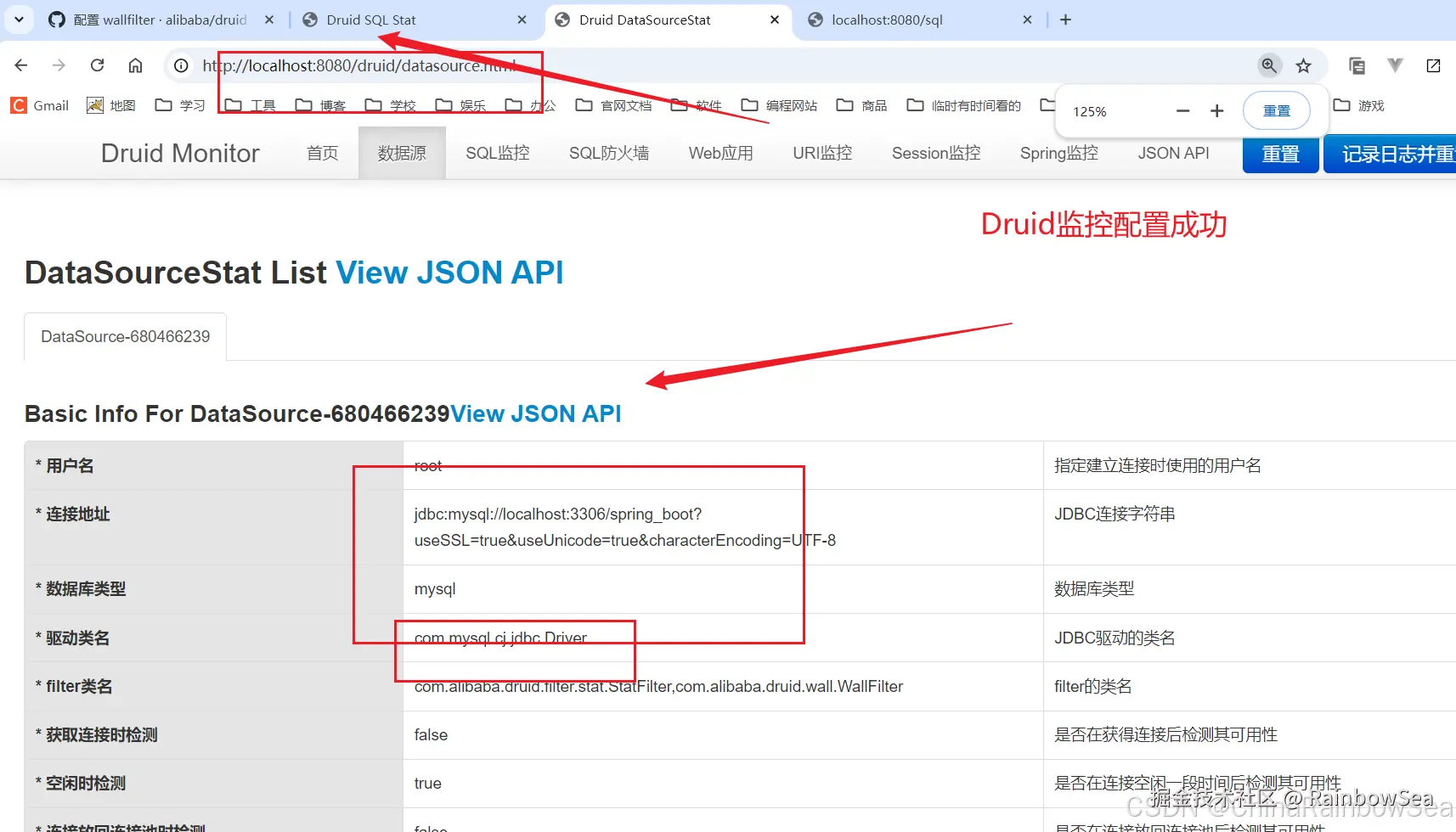This screenshot has height=832, width=1456.
Task: Open the 学习 bookmark folder
Action: point(180,105)
